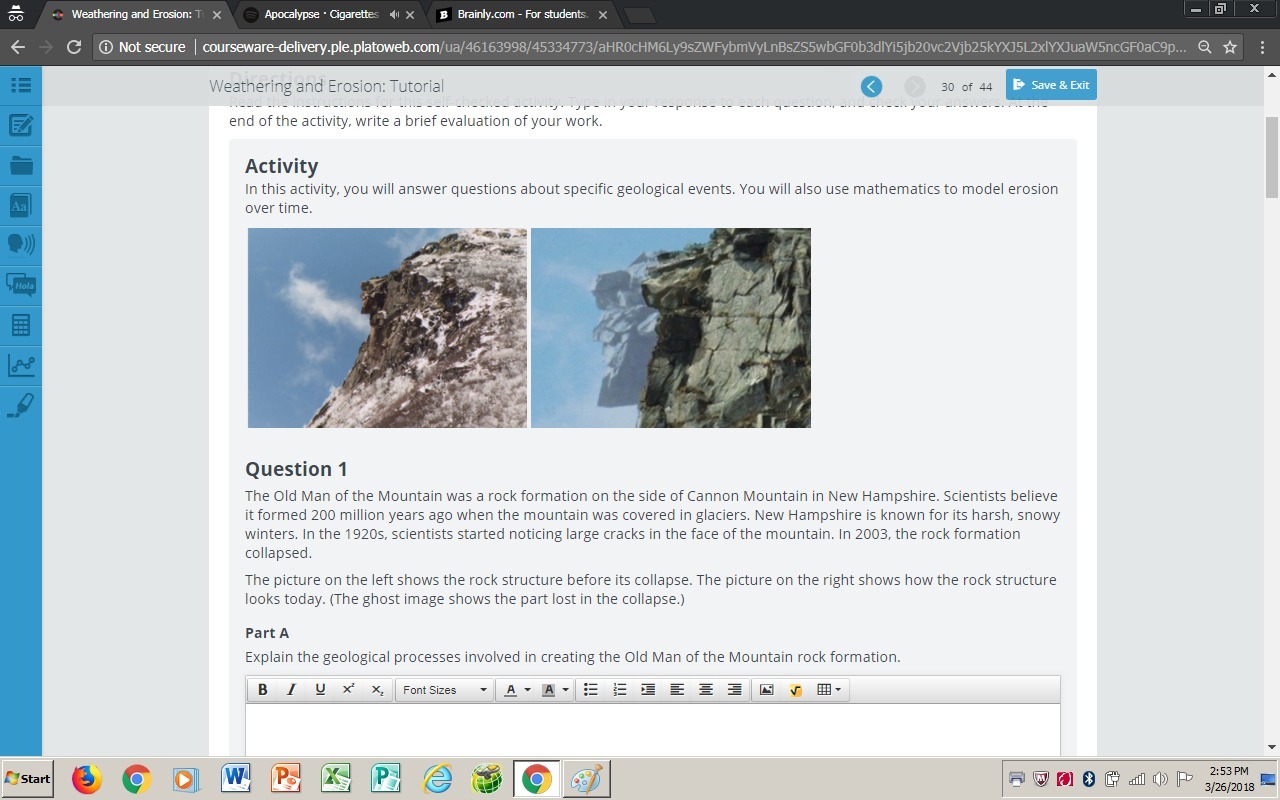Insert a bulleted list

click(591, 690)
